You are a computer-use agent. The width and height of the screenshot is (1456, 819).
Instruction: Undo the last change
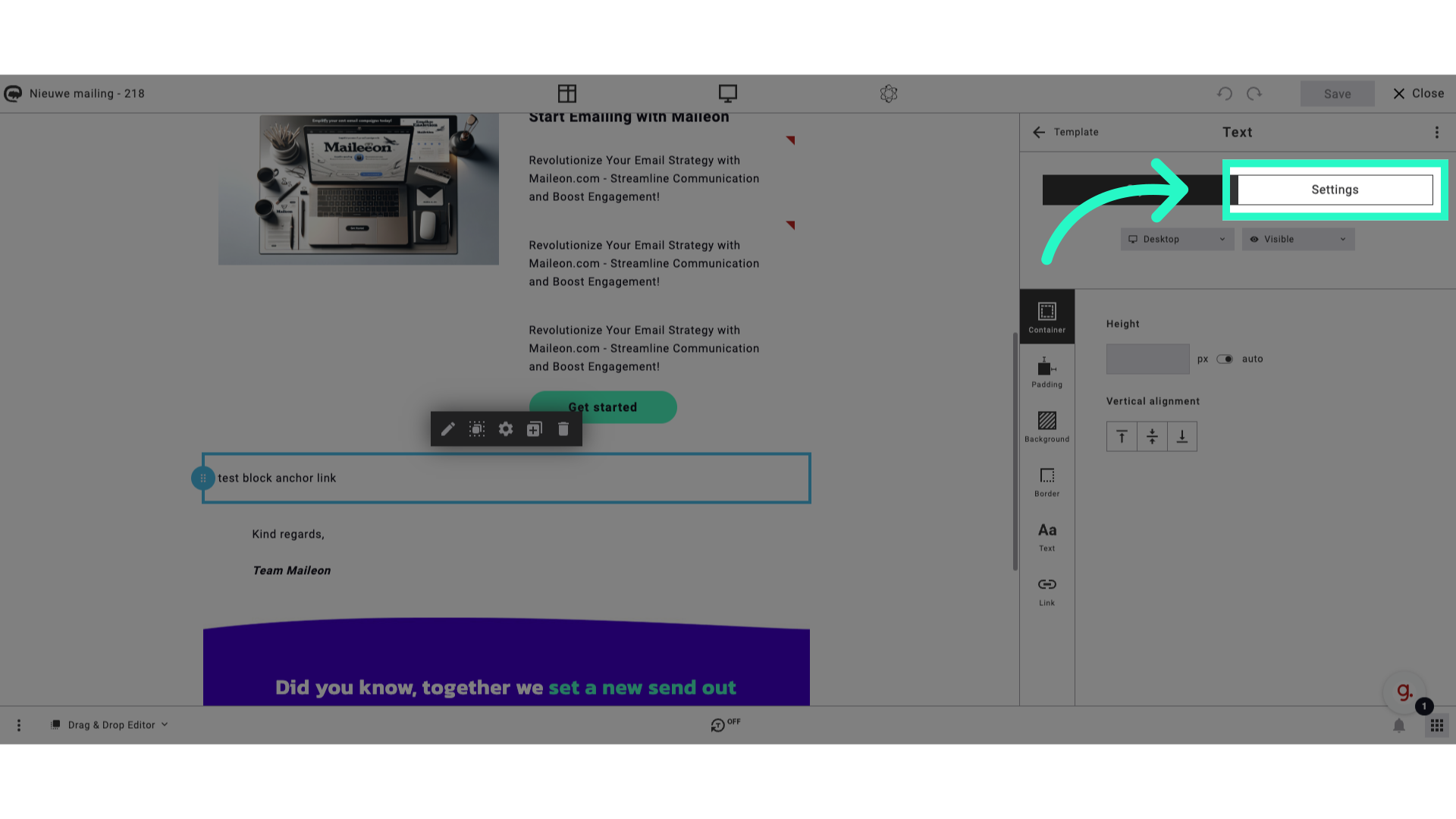tap(1225, 93)
